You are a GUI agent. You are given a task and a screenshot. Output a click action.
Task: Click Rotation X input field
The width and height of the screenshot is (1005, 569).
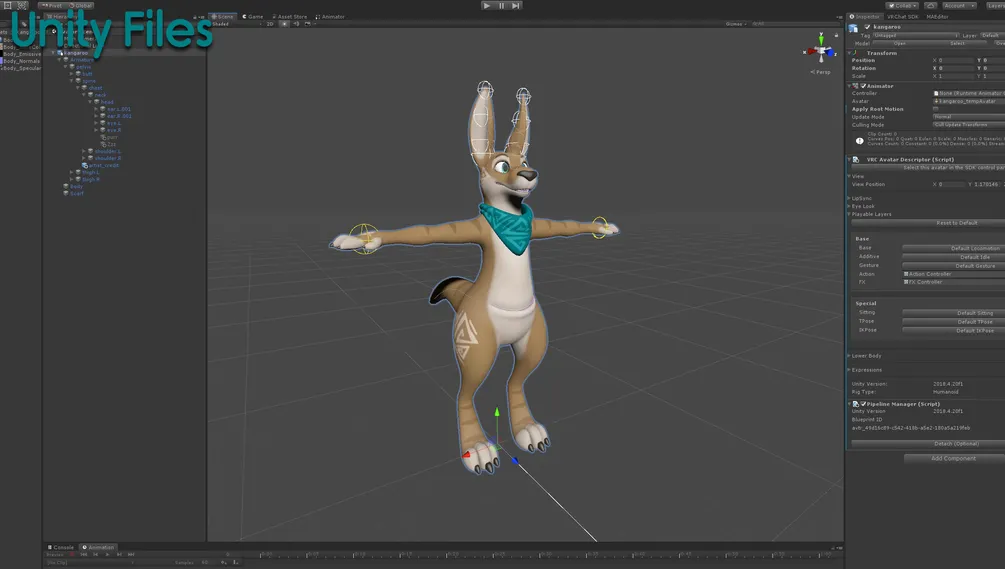956,68
